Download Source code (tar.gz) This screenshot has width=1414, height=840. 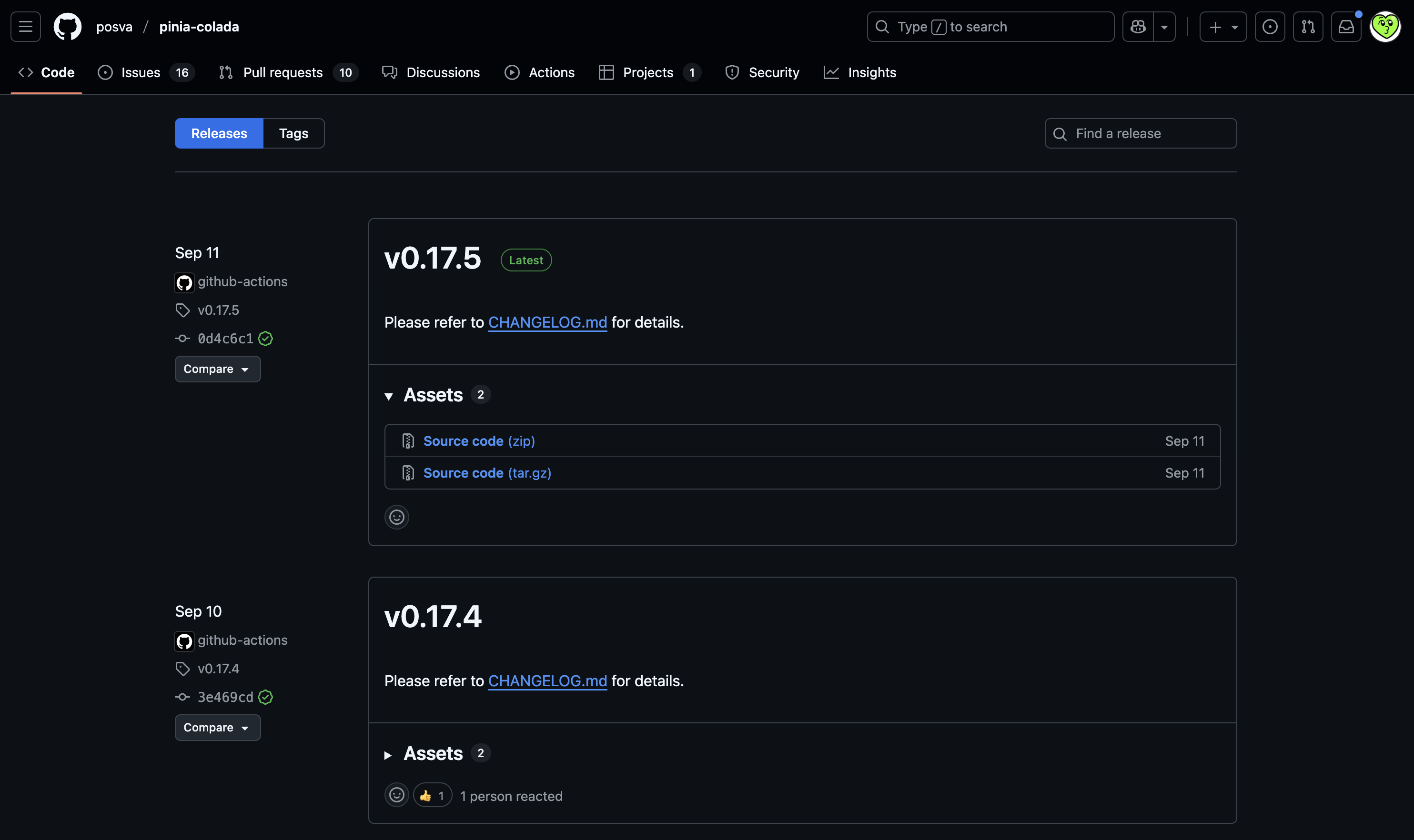[487, 473]
